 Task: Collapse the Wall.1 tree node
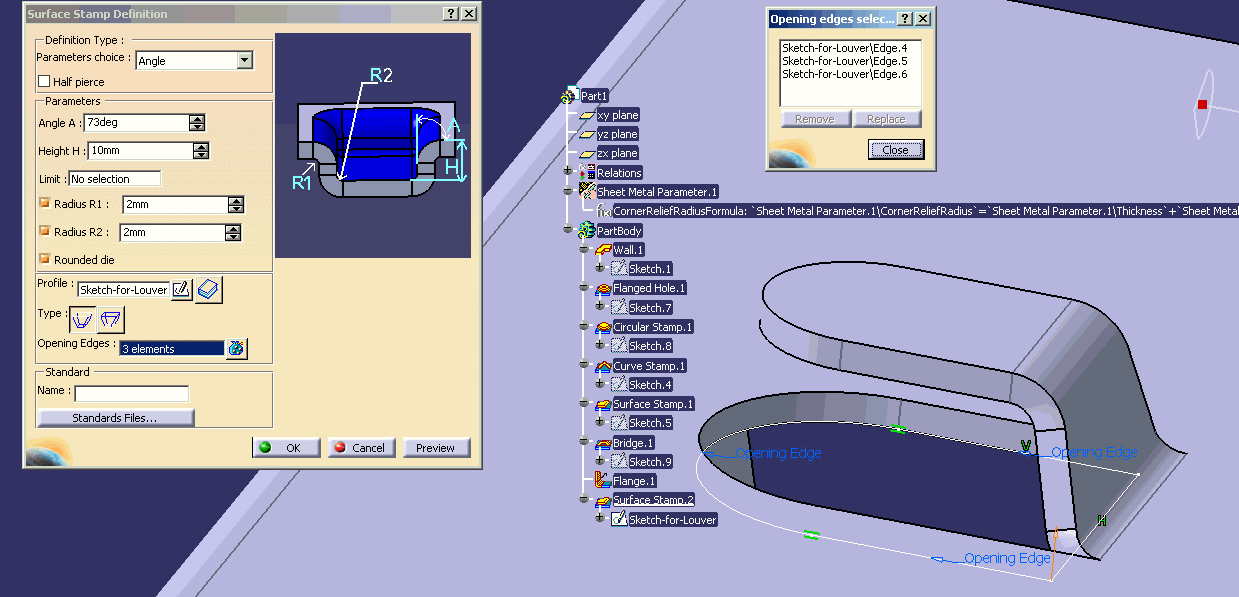[x=584, y=250]
